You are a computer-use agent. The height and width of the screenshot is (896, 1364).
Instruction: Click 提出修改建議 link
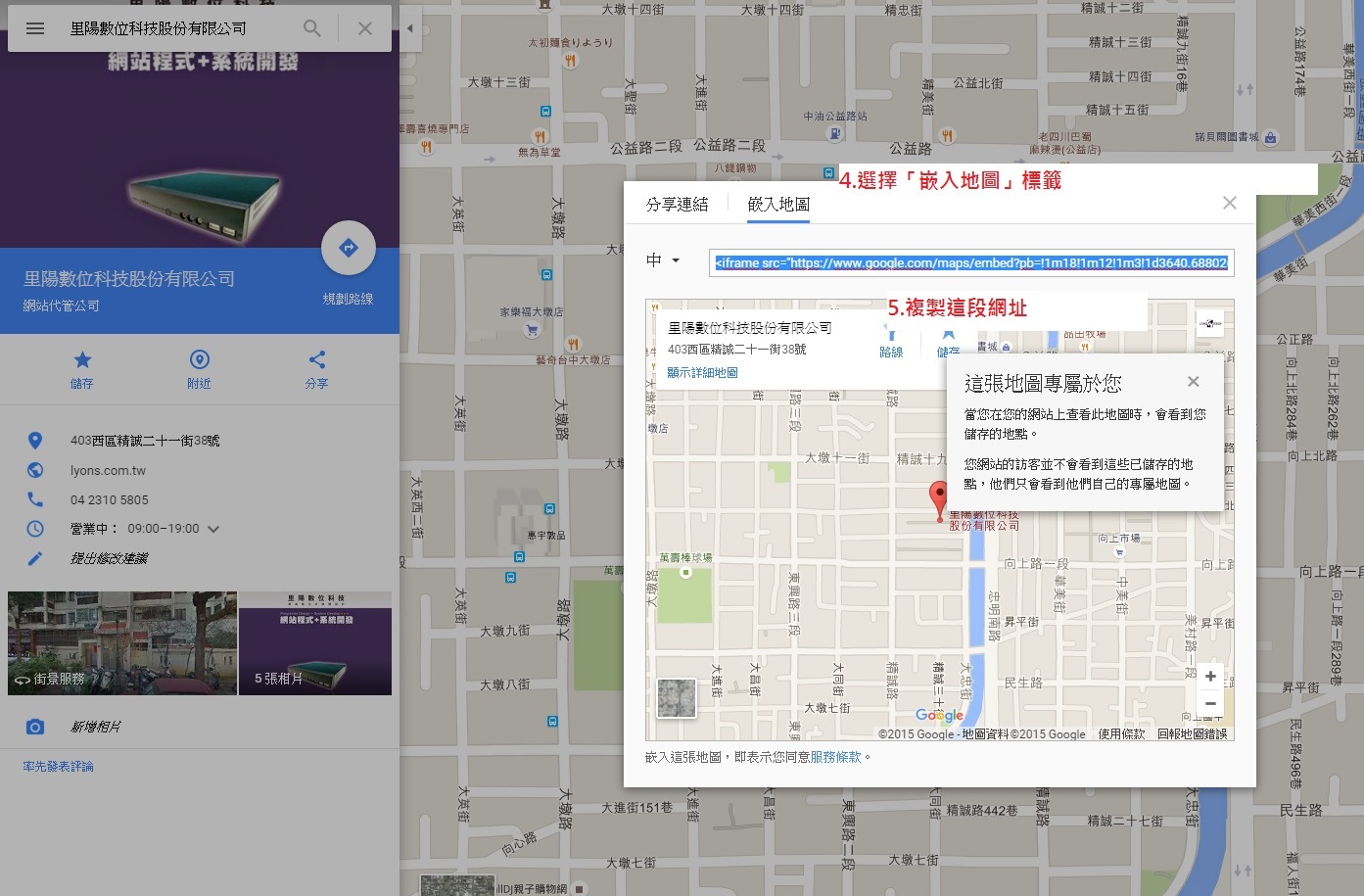pyautogui.click(x=109, y=558)
